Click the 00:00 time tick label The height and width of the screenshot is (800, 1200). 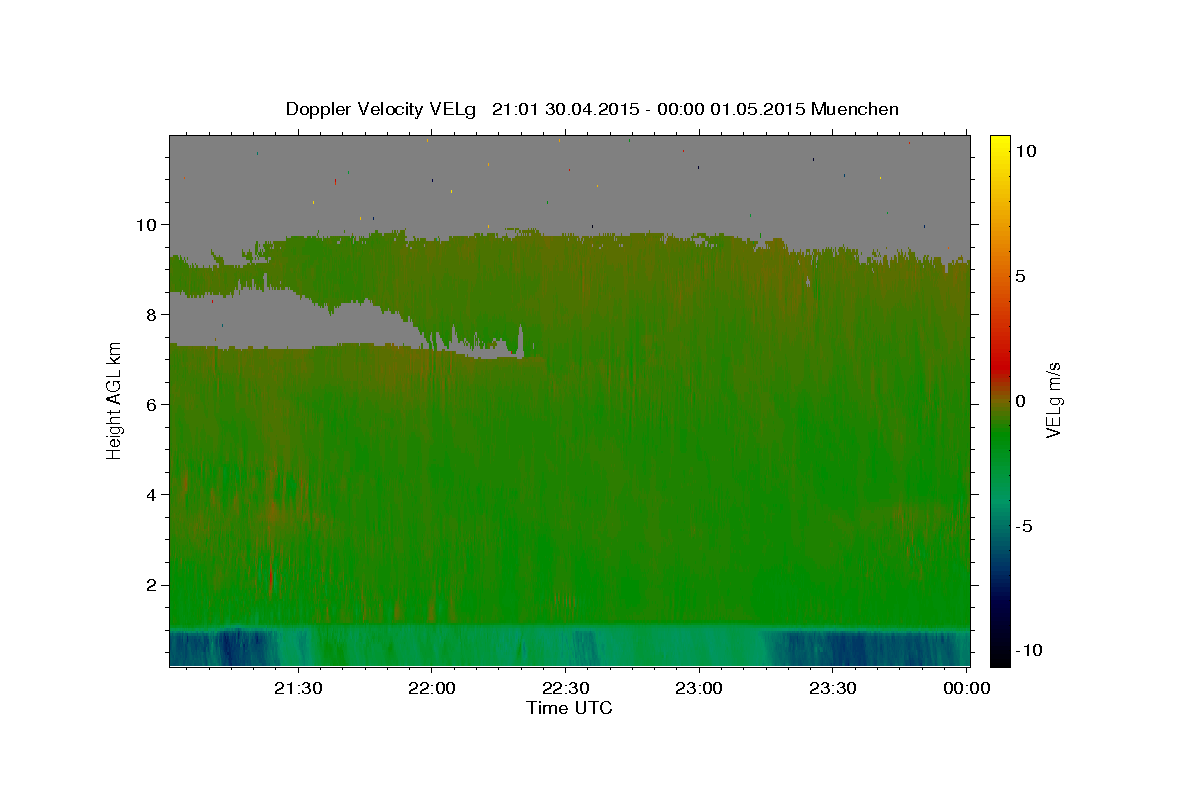(966, 688)
